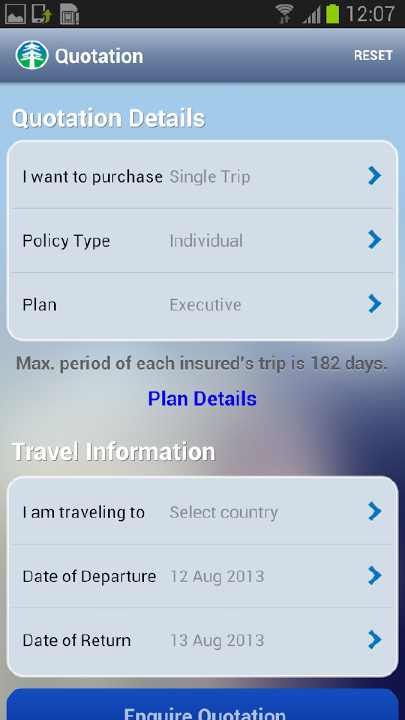Tap the signal strength icon
Screen dimensions: 405x720
tap(311, 15)
